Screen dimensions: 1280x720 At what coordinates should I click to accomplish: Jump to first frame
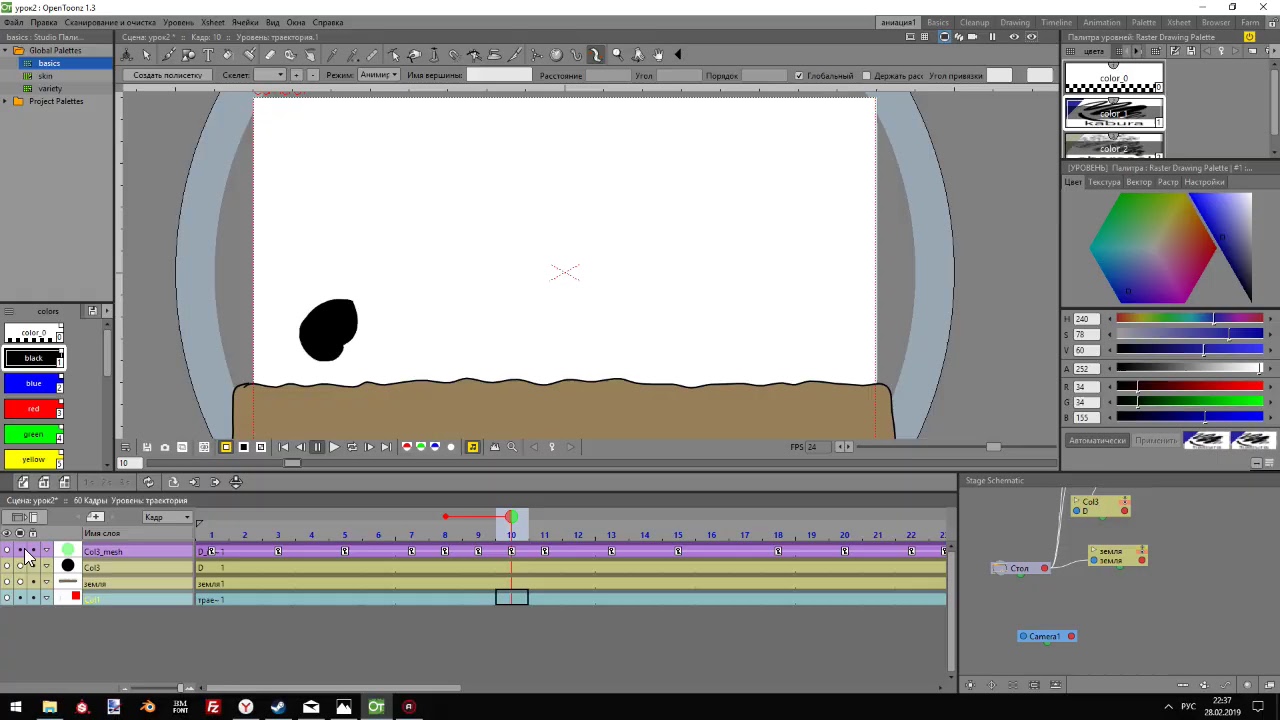coord(283,447)
